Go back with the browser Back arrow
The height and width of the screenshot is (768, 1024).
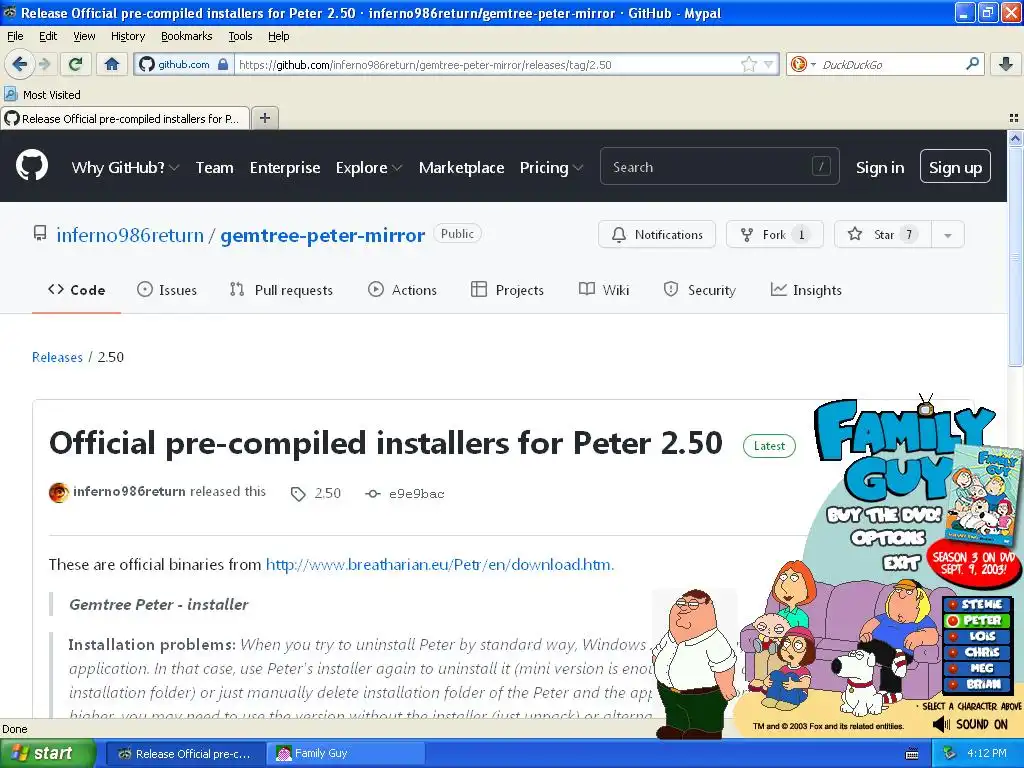[x=19, y=64]
